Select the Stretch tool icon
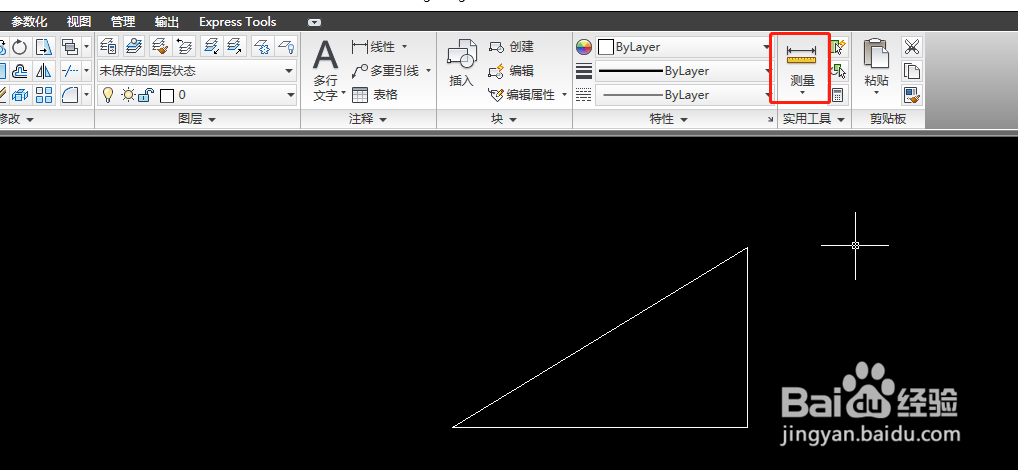Screen dimensions: 1018x470 [43, 47]
